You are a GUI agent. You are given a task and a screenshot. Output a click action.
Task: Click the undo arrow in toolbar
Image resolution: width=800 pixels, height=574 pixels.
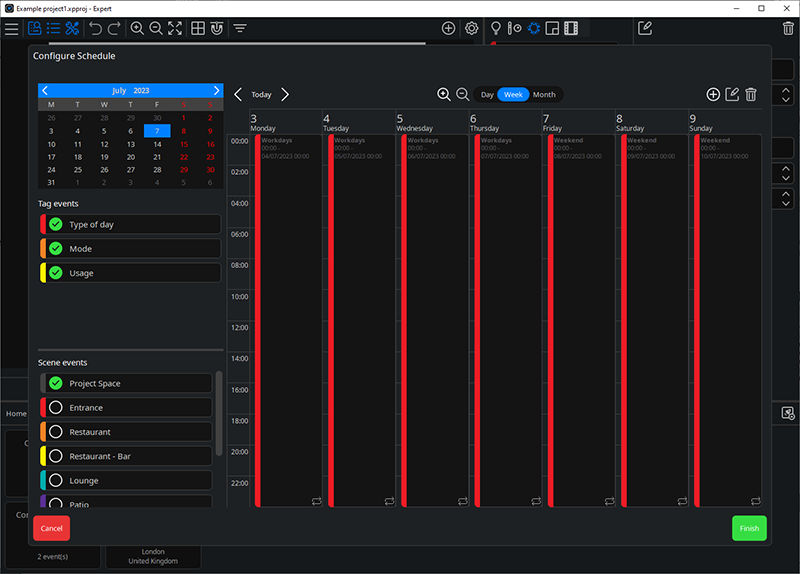click(95, 29)
